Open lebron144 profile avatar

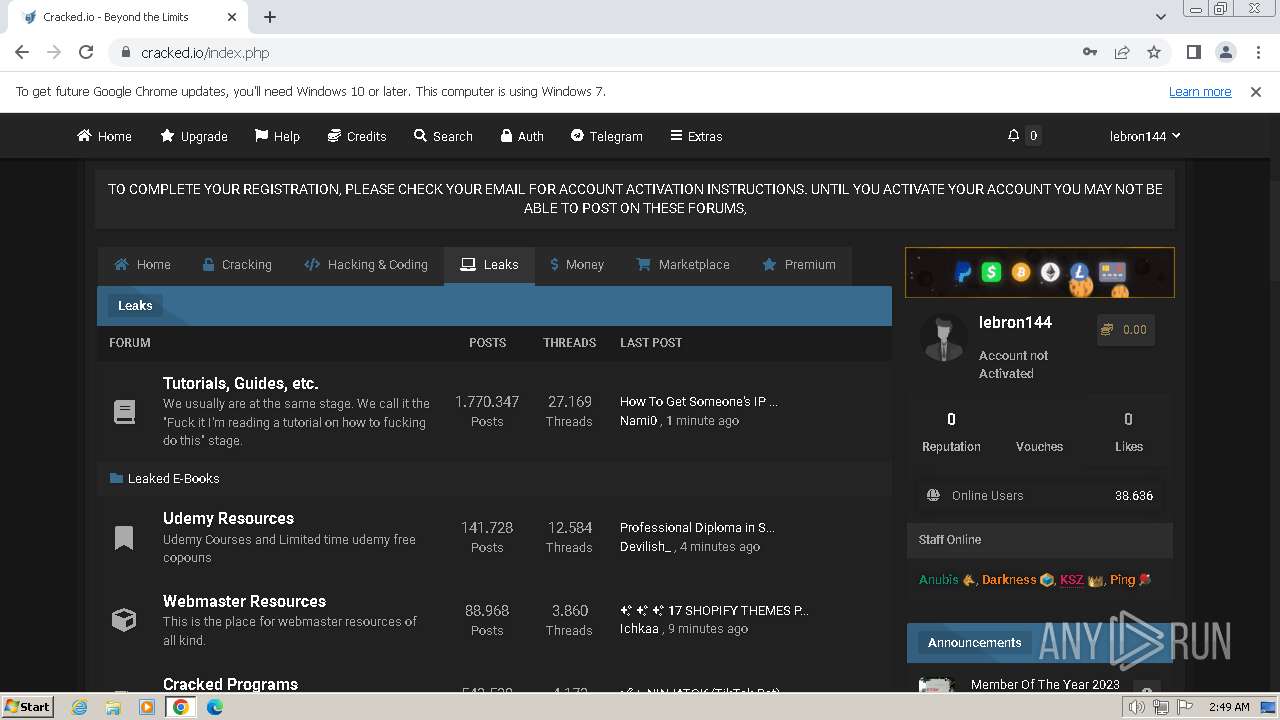point(944,339)
